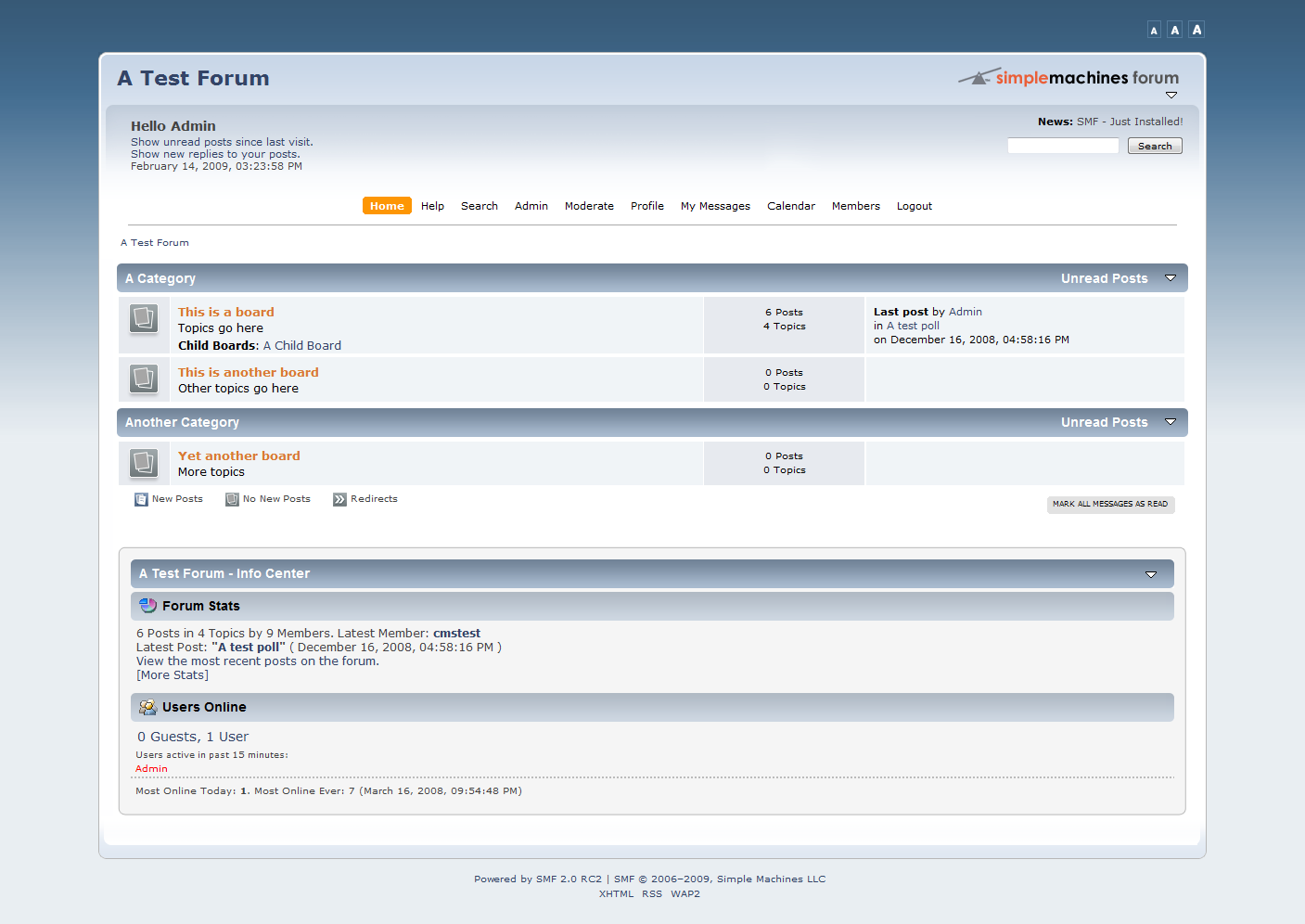
Task: Collapse the Info Center panel
Action: (x=1151, y=573)
